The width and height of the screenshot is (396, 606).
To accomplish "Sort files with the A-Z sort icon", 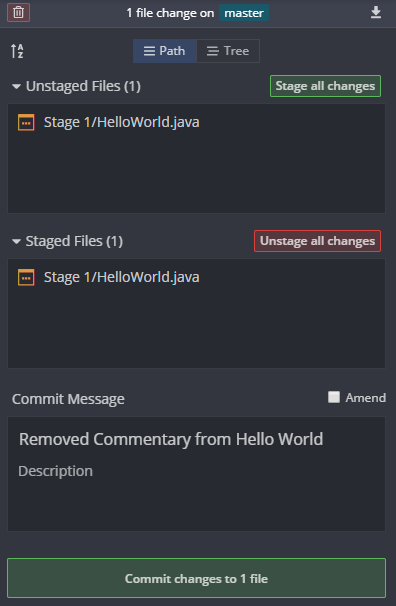I will (x=17, y=51).
